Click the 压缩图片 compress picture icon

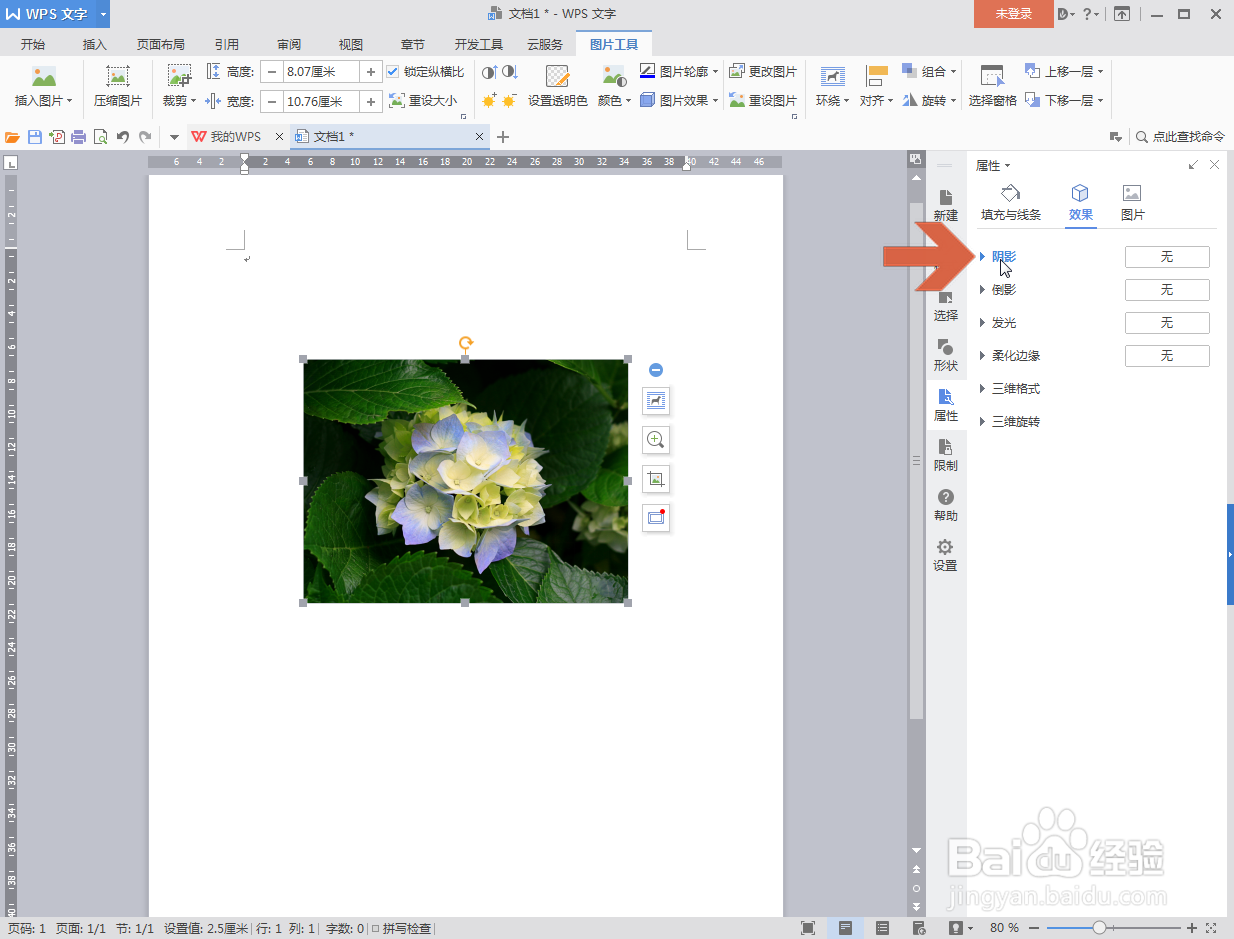pos(118,77)
